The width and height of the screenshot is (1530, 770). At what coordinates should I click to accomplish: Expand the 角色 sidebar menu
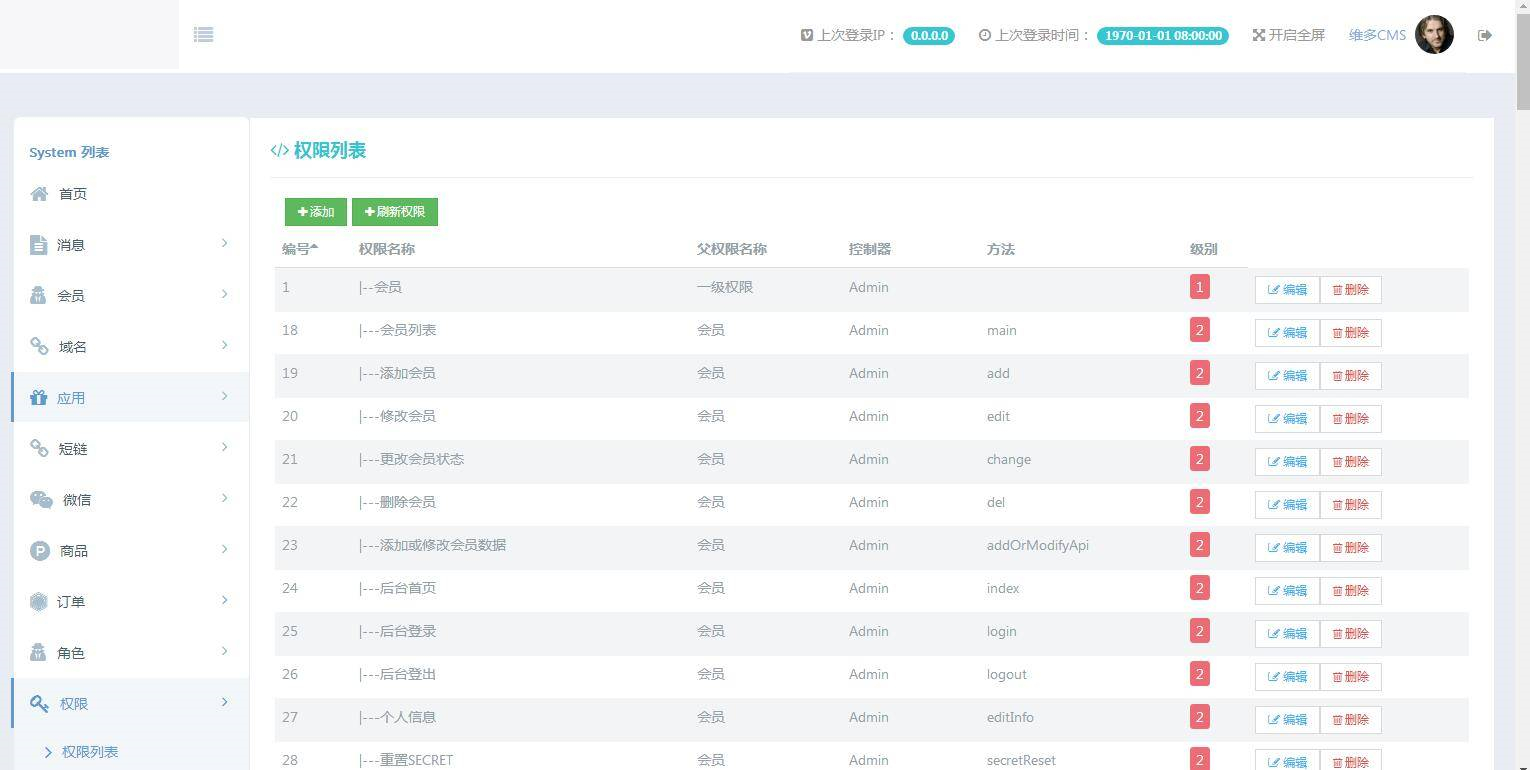tap(130, 652)
